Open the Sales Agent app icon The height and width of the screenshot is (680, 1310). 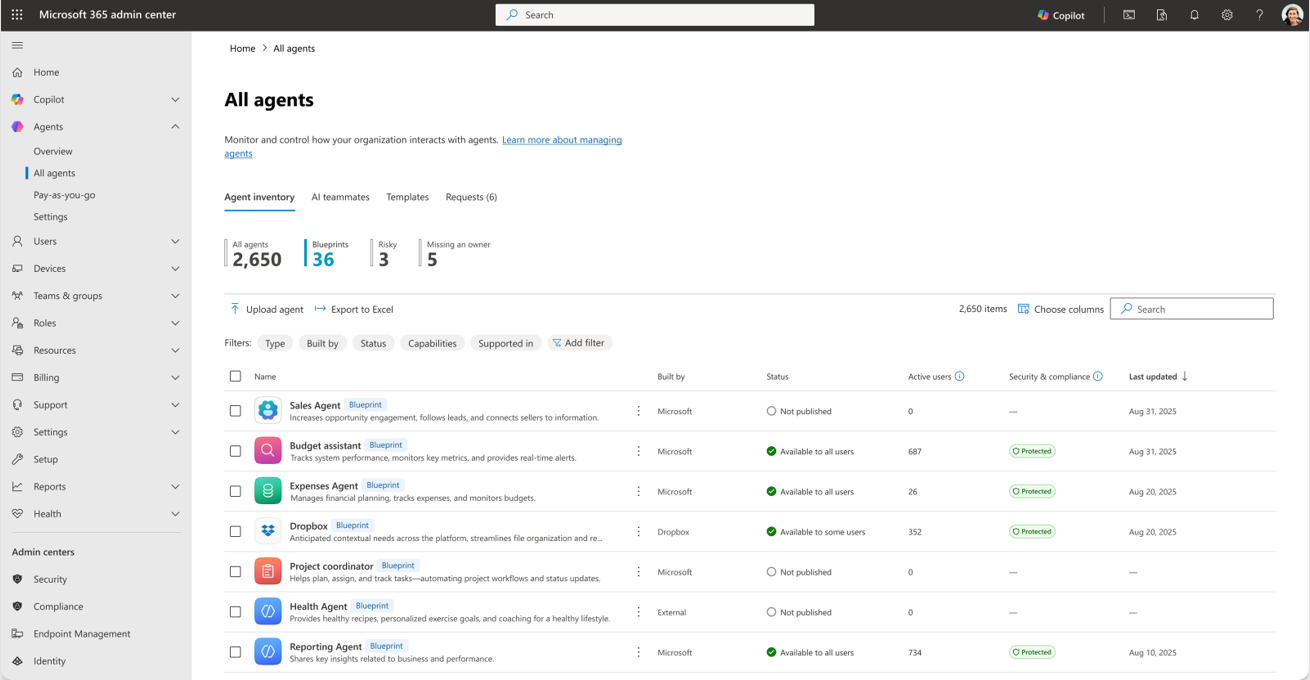(268, 410)
